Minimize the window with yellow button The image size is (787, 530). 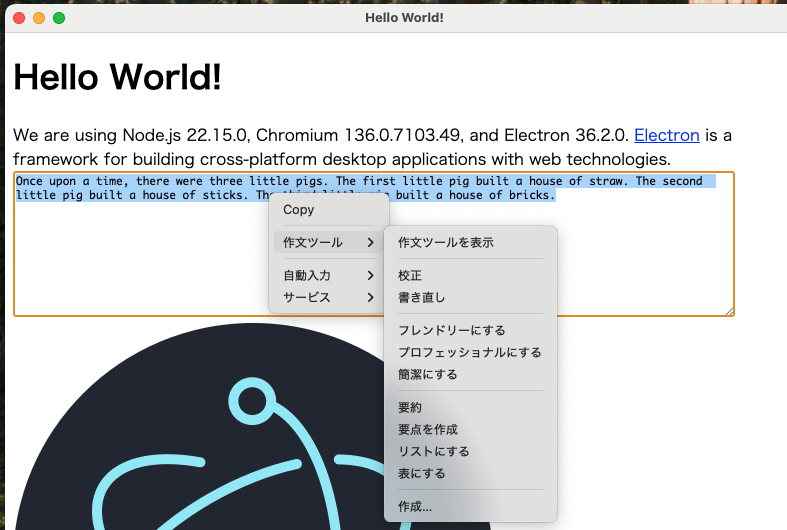pyautogui.click(x=39, y=18)
